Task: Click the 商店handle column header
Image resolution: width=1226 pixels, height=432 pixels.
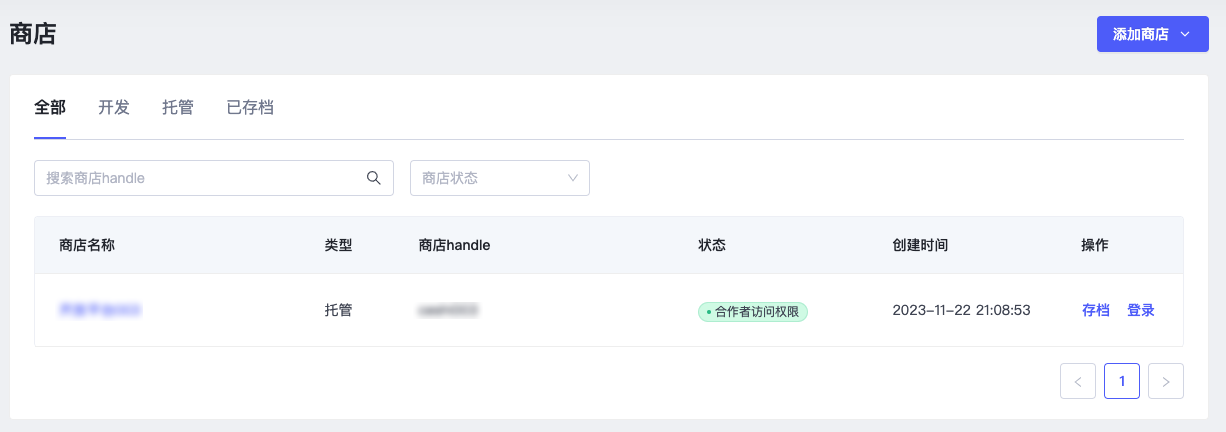Action: (x=454, y=245)
